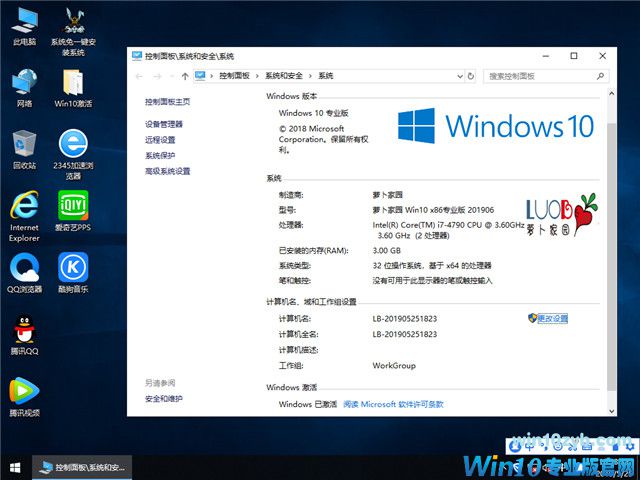Expand chevron before 控制面板 breadcrumb
Image resolution: width=640 pixels, height=480 pixels.
(x=211, y=76)
